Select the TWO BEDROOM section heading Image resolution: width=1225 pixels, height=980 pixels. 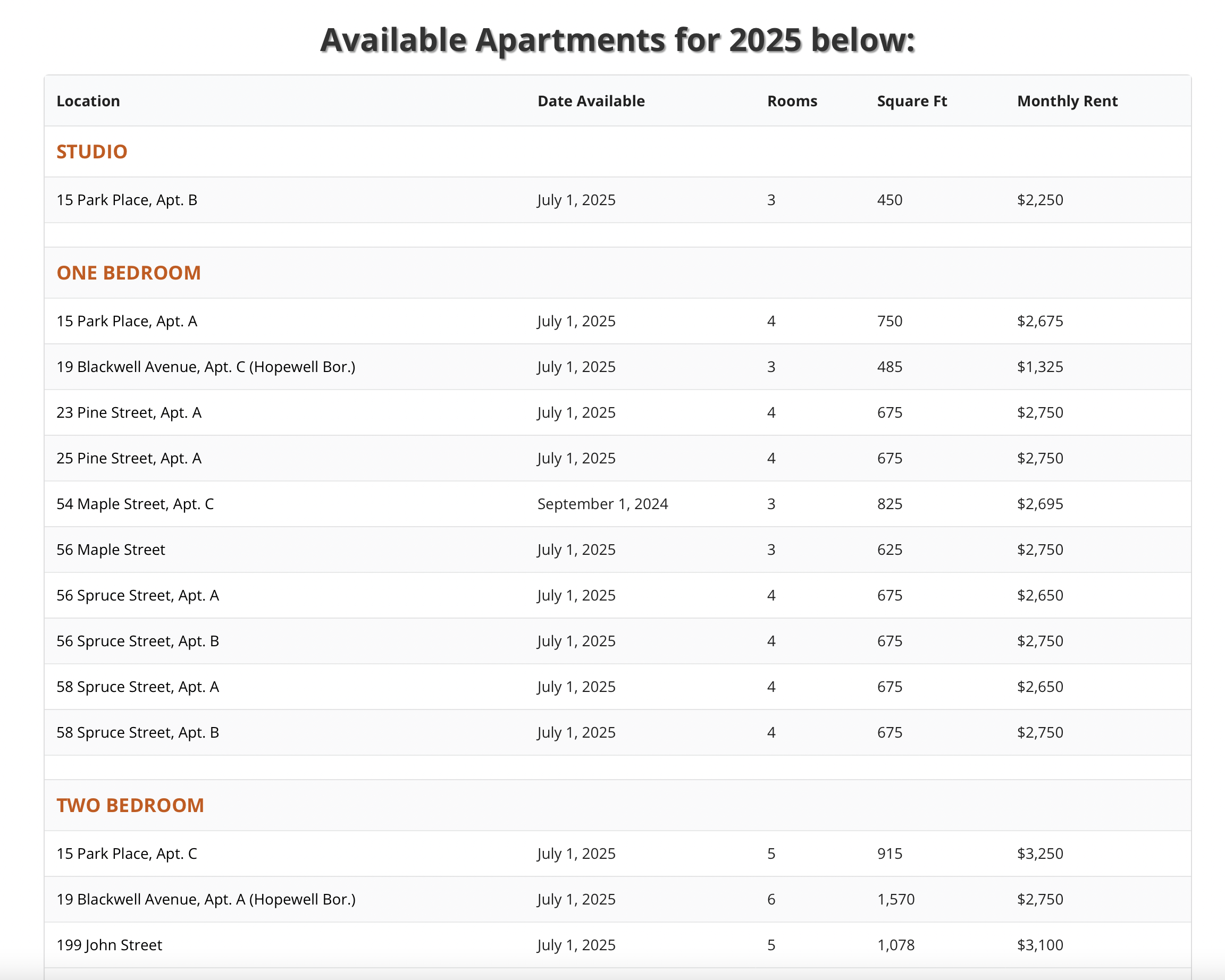coord(130,805)
